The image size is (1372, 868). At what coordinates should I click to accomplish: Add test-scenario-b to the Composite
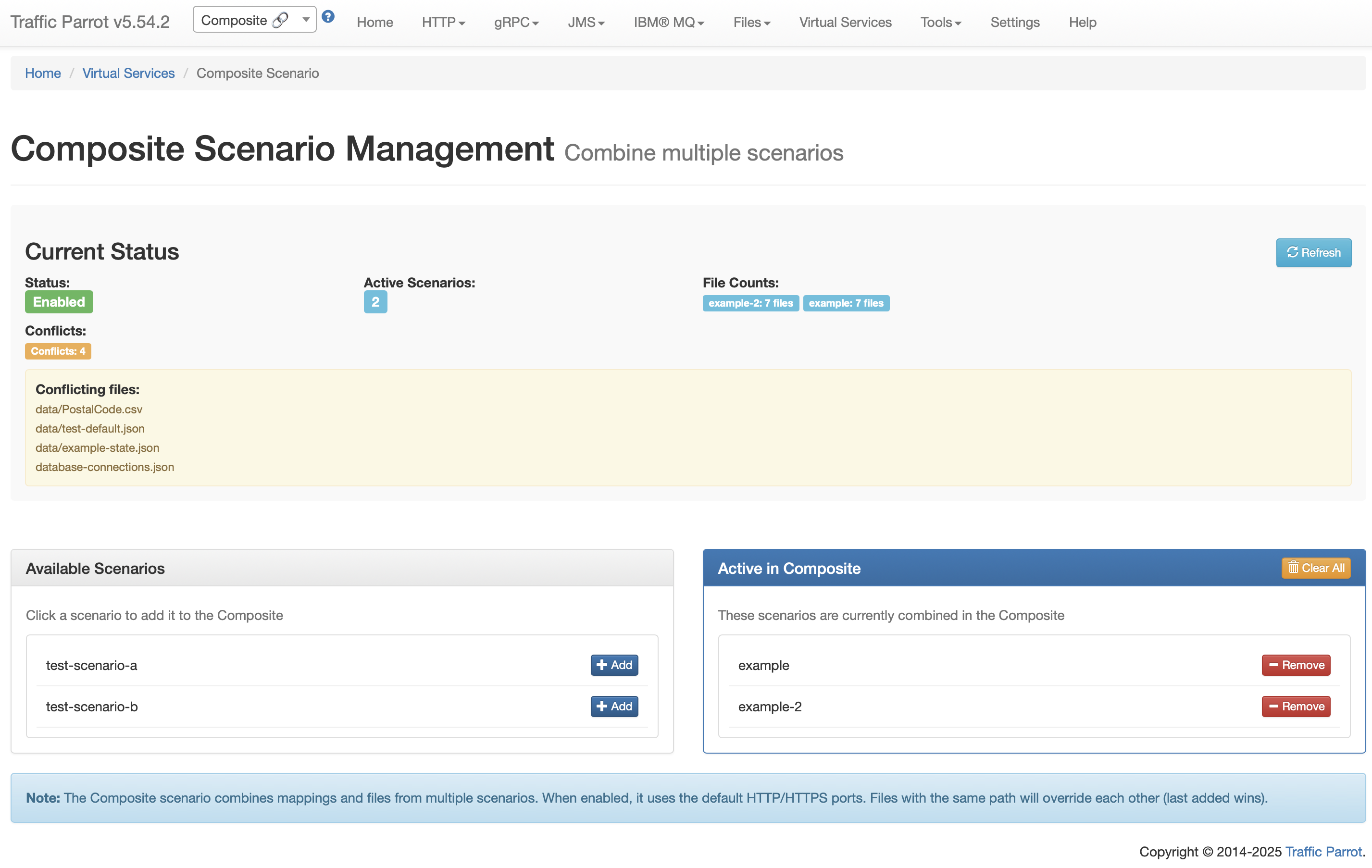(613, 706)
